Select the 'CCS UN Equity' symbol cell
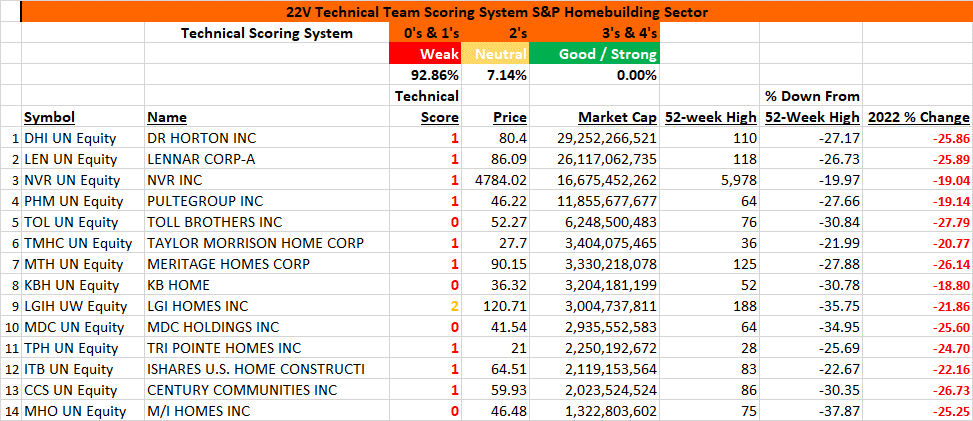Screen dimensions: 973x421 (x=83, y=391)
